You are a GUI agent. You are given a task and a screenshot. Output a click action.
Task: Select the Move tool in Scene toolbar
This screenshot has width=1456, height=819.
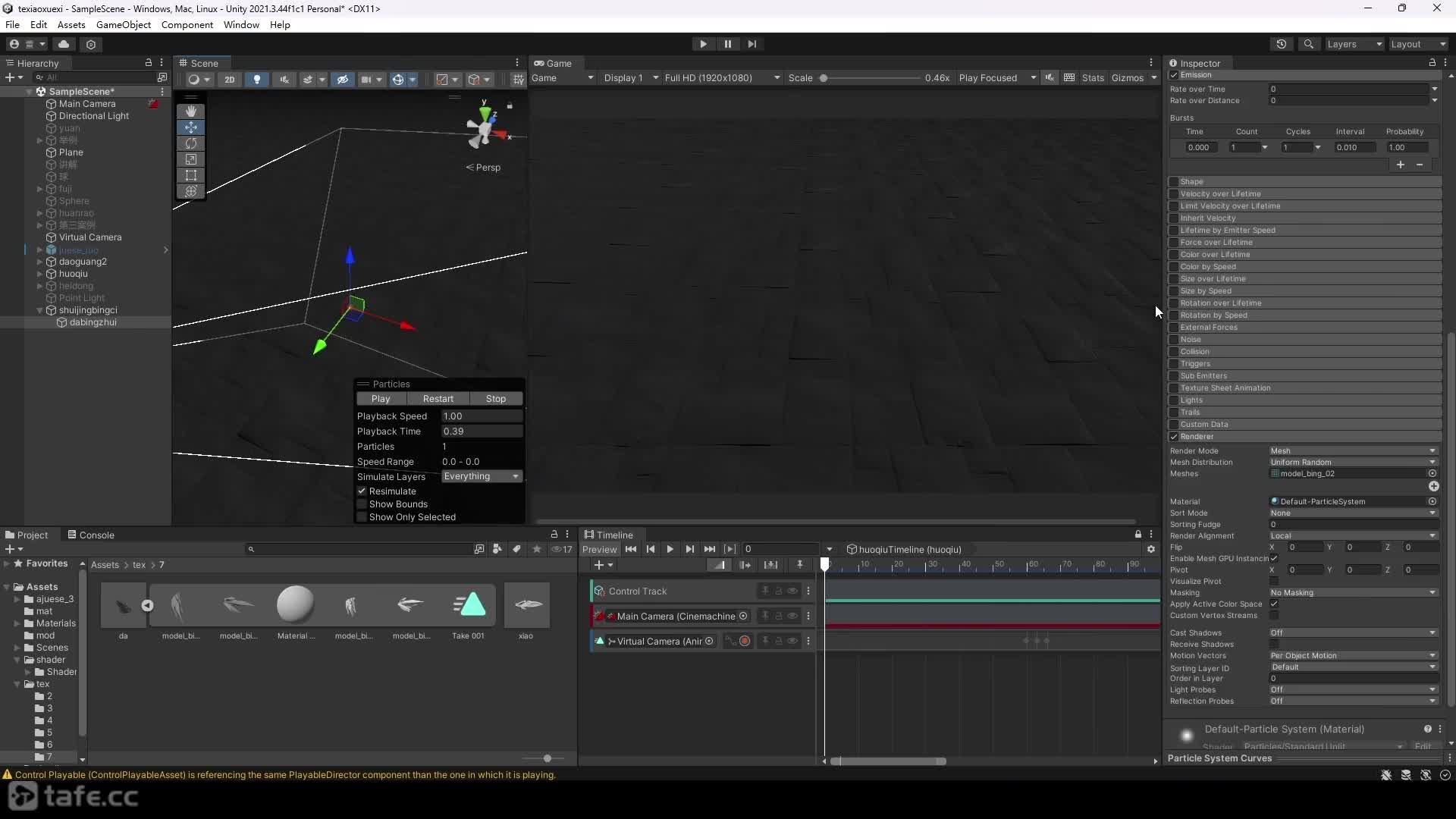(x=190, y=127)
